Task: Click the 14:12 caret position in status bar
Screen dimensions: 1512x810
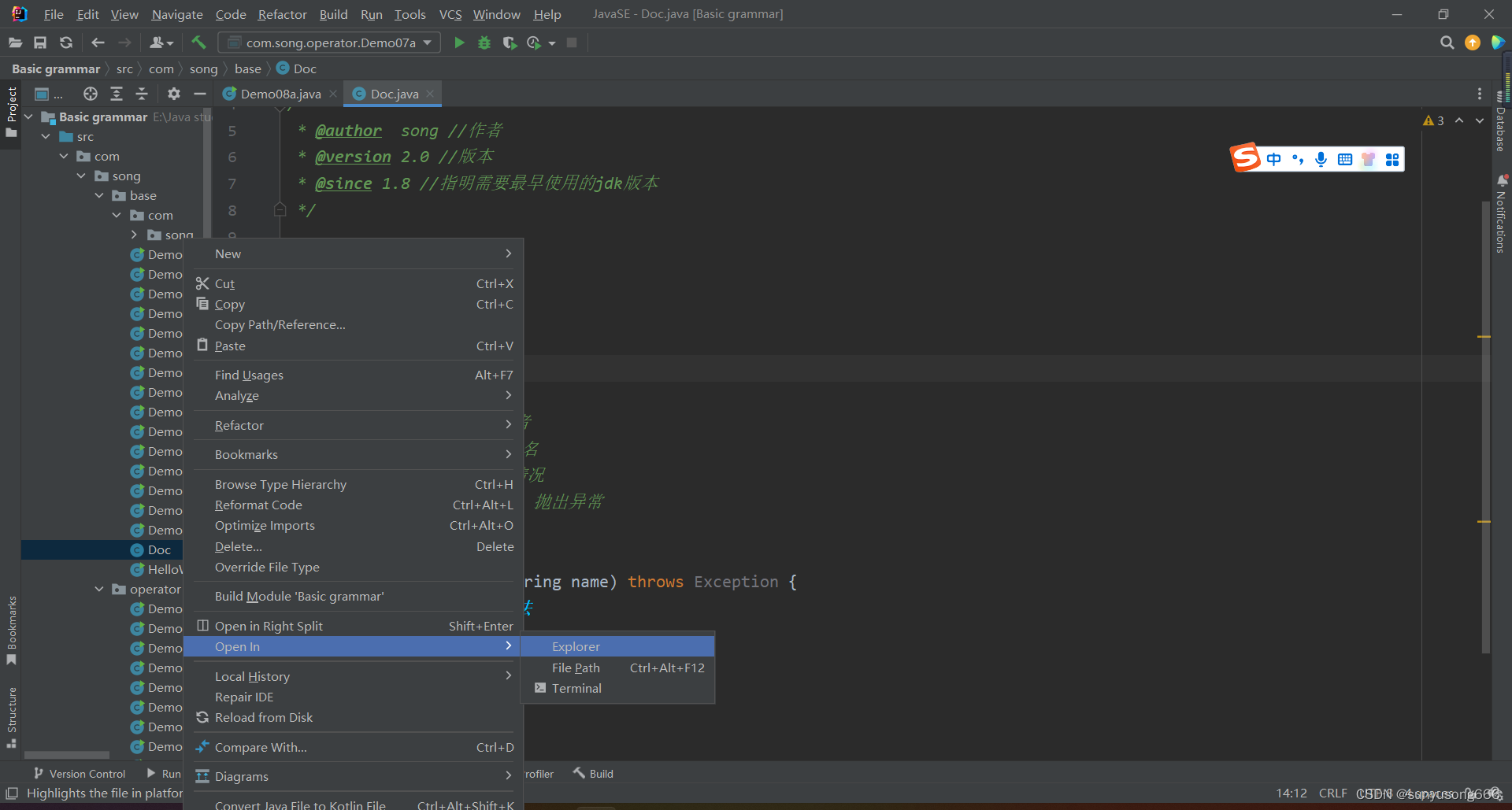Action: [1291, 793]
